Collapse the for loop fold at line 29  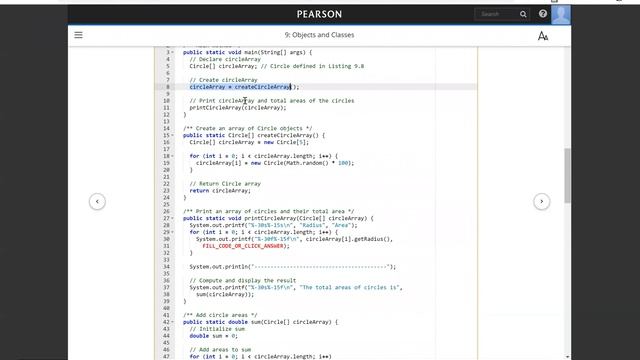click(x=172, y=232)
